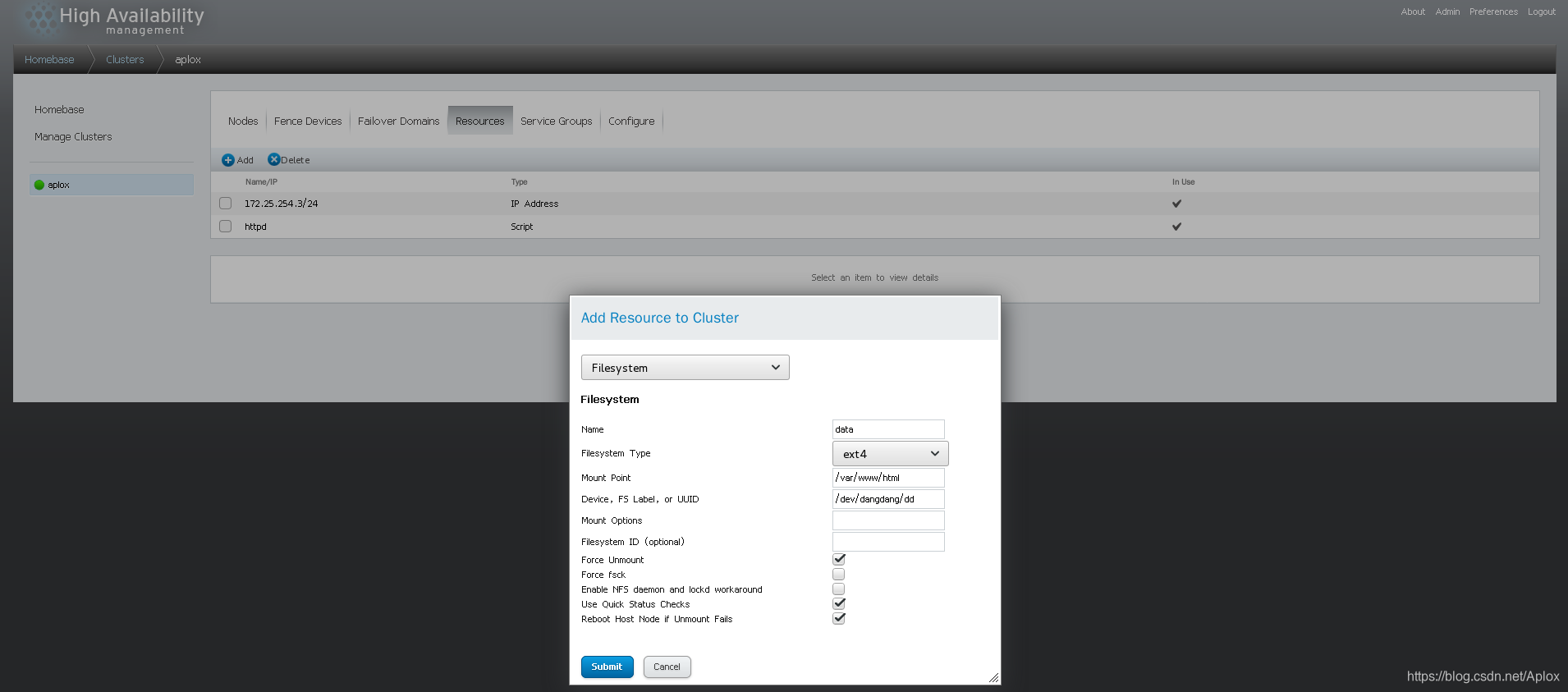Screen dimensions: 1568x692
Task: Click the aplox breadcrumb
Action: 188,59
